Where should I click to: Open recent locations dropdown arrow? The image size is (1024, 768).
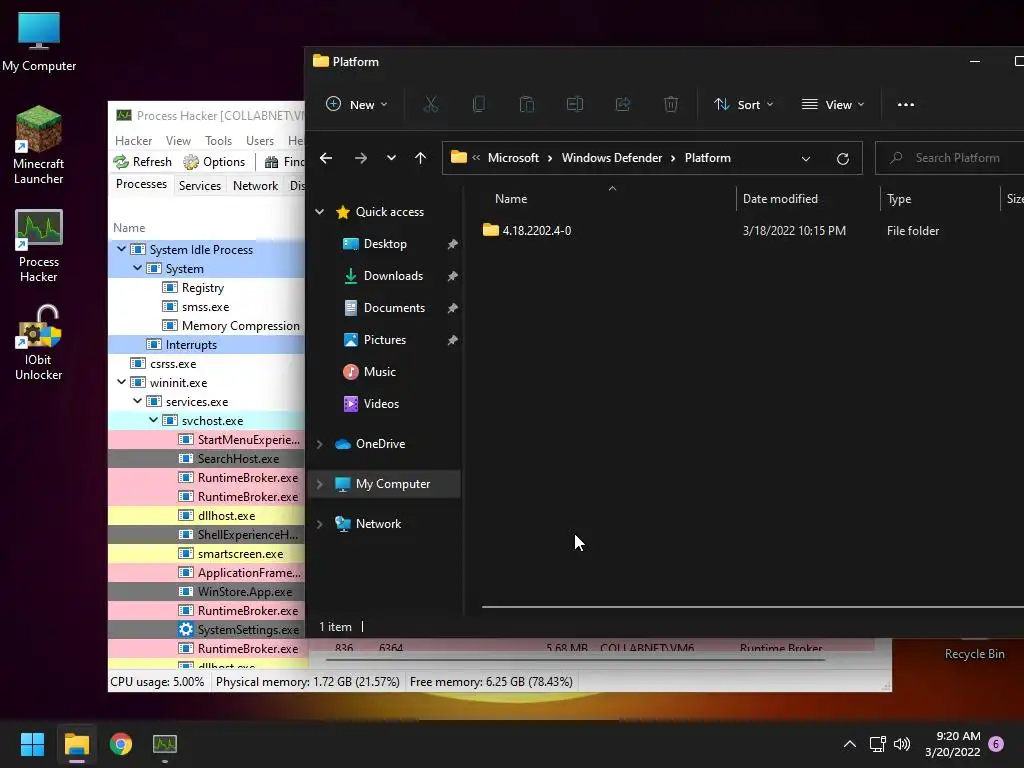pos(391,158)
